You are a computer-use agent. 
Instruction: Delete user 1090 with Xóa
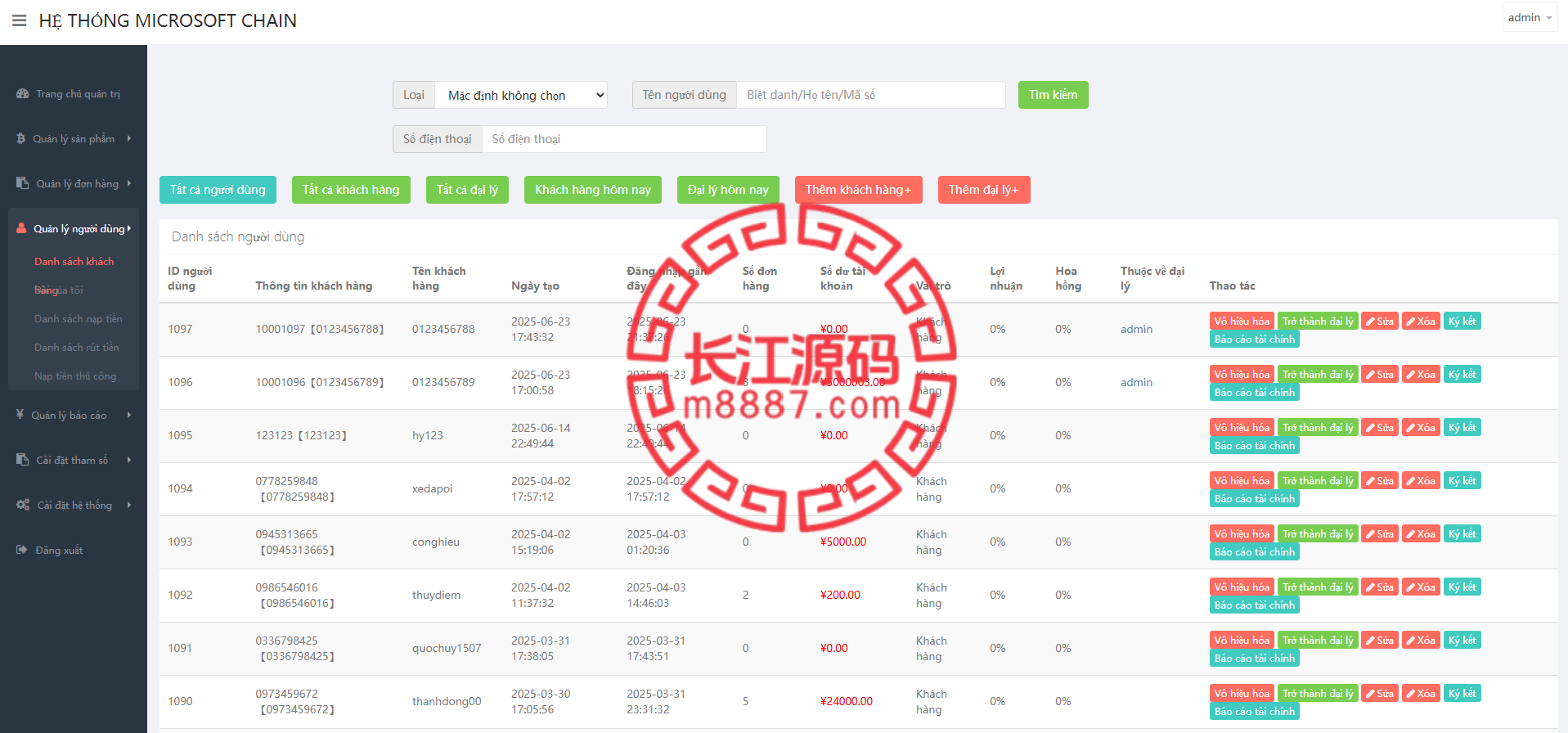[1422, 694]
